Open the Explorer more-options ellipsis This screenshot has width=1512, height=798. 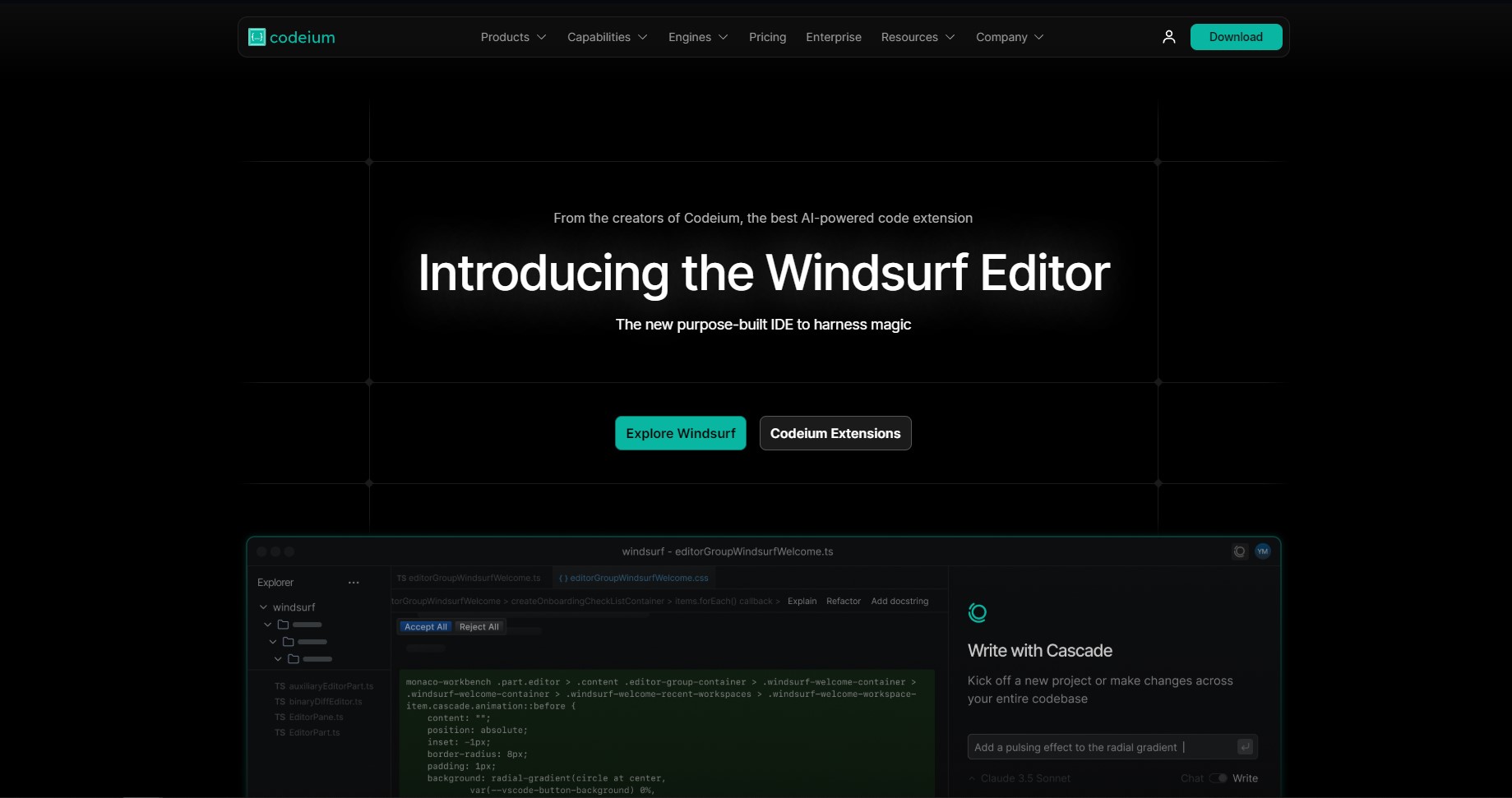[x=354, y=583]
